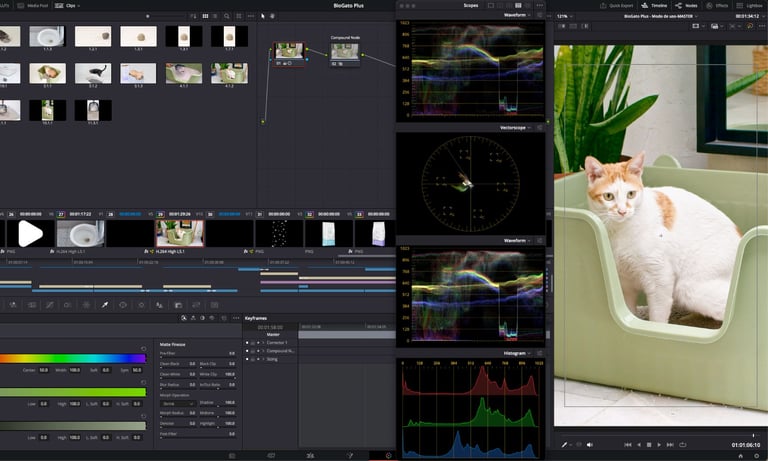Open the Vectorscope type dropdown

tap(515, 128)
